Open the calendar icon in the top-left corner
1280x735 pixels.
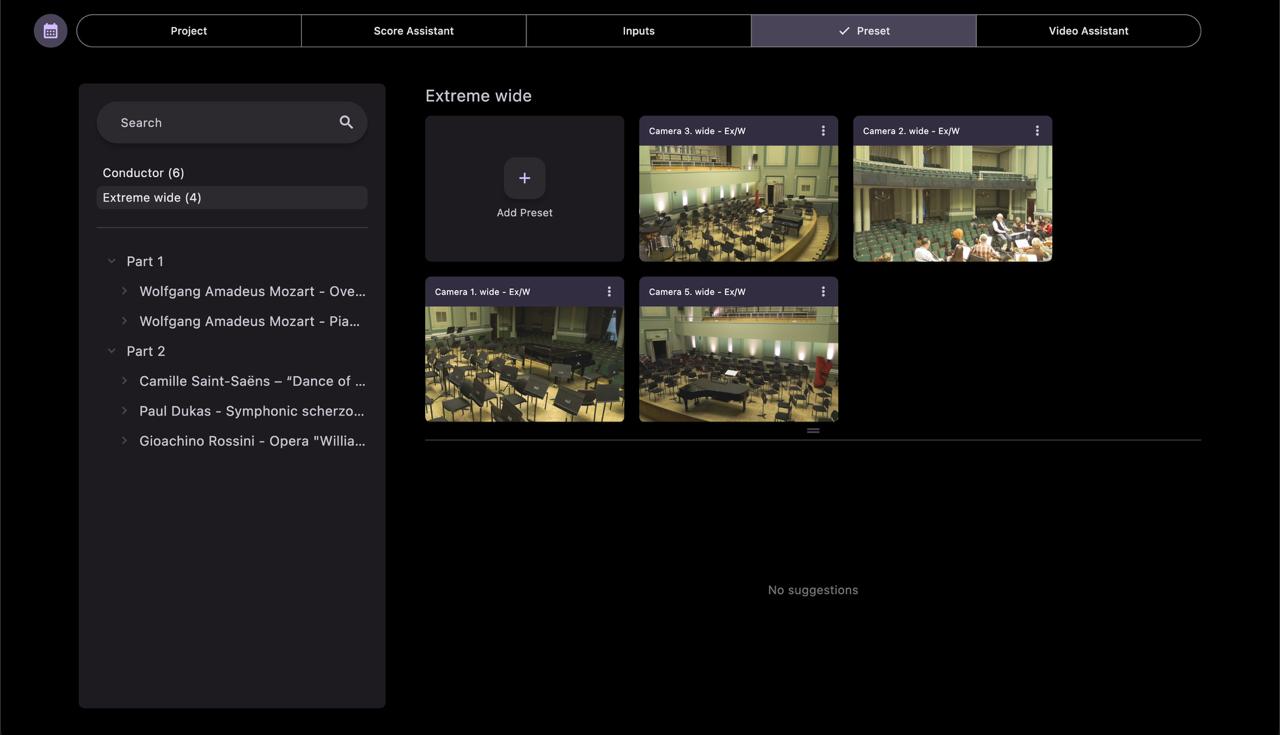click(47, 29)
